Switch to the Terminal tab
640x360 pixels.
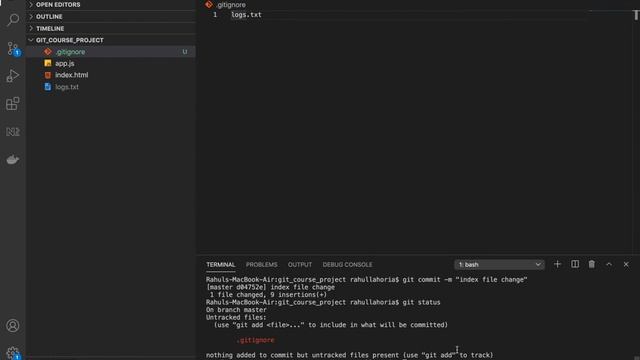220,264
